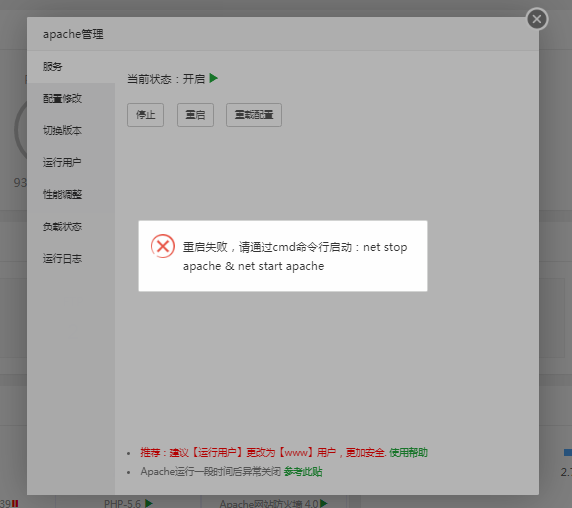Select the 服务 tab in the sidebar
This screenshot has height=508, width=572.
71,67
